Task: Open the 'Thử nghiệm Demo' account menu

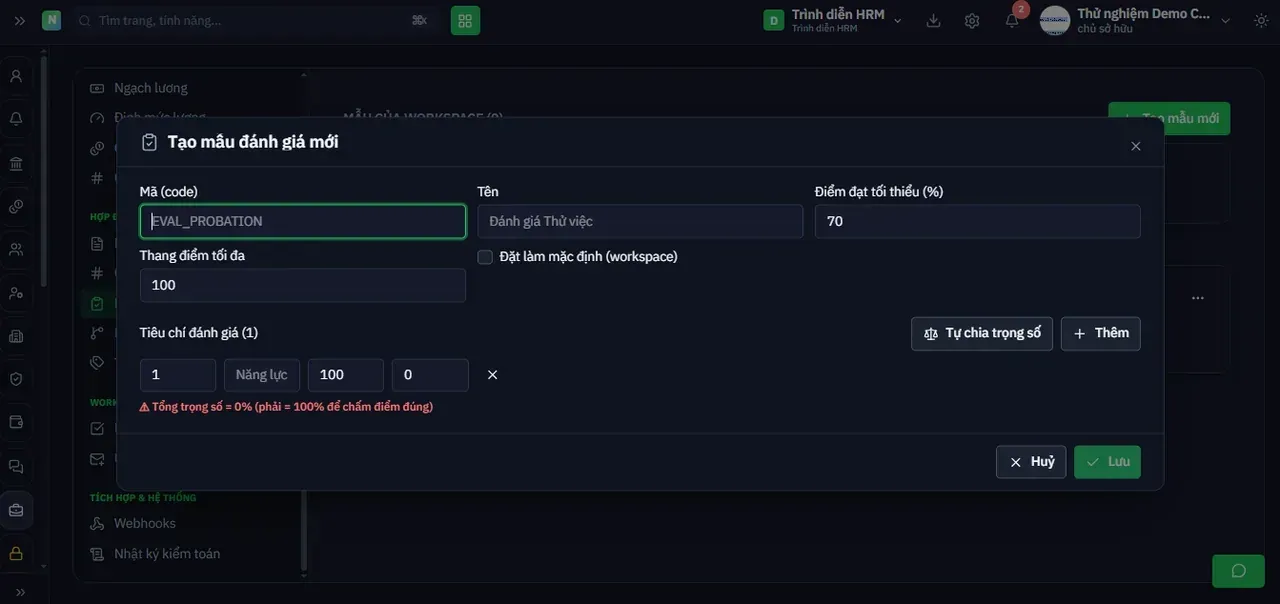Action: point(1136,20)
